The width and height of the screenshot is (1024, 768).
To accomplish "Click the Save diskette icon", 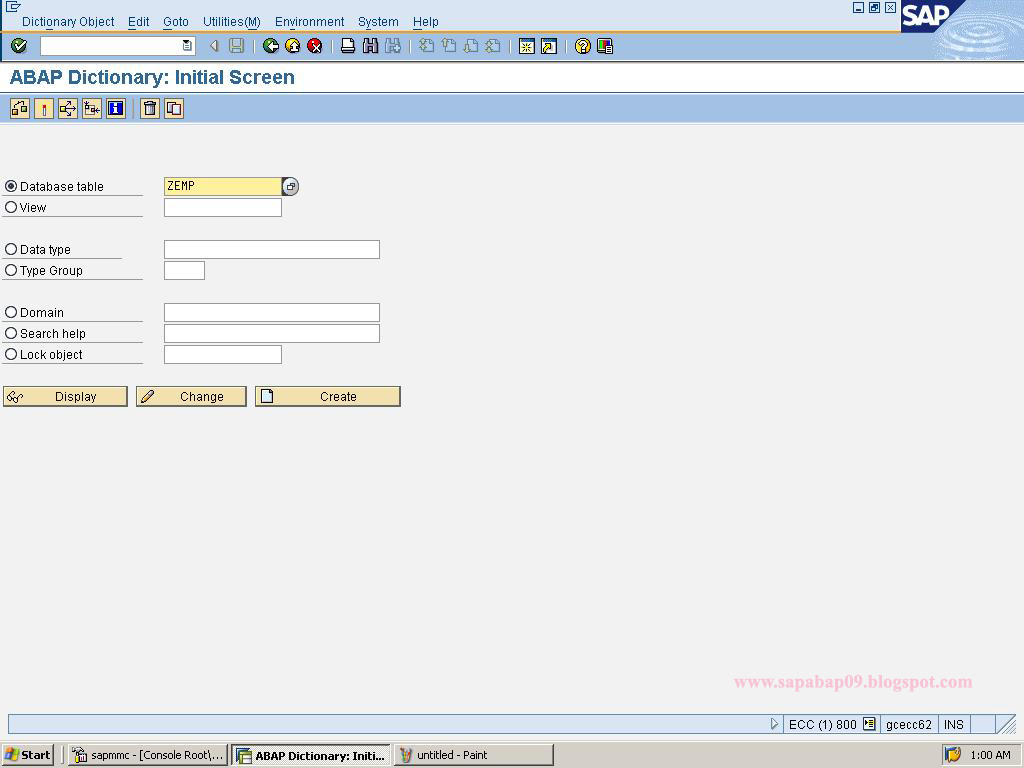I will [234, 46].
